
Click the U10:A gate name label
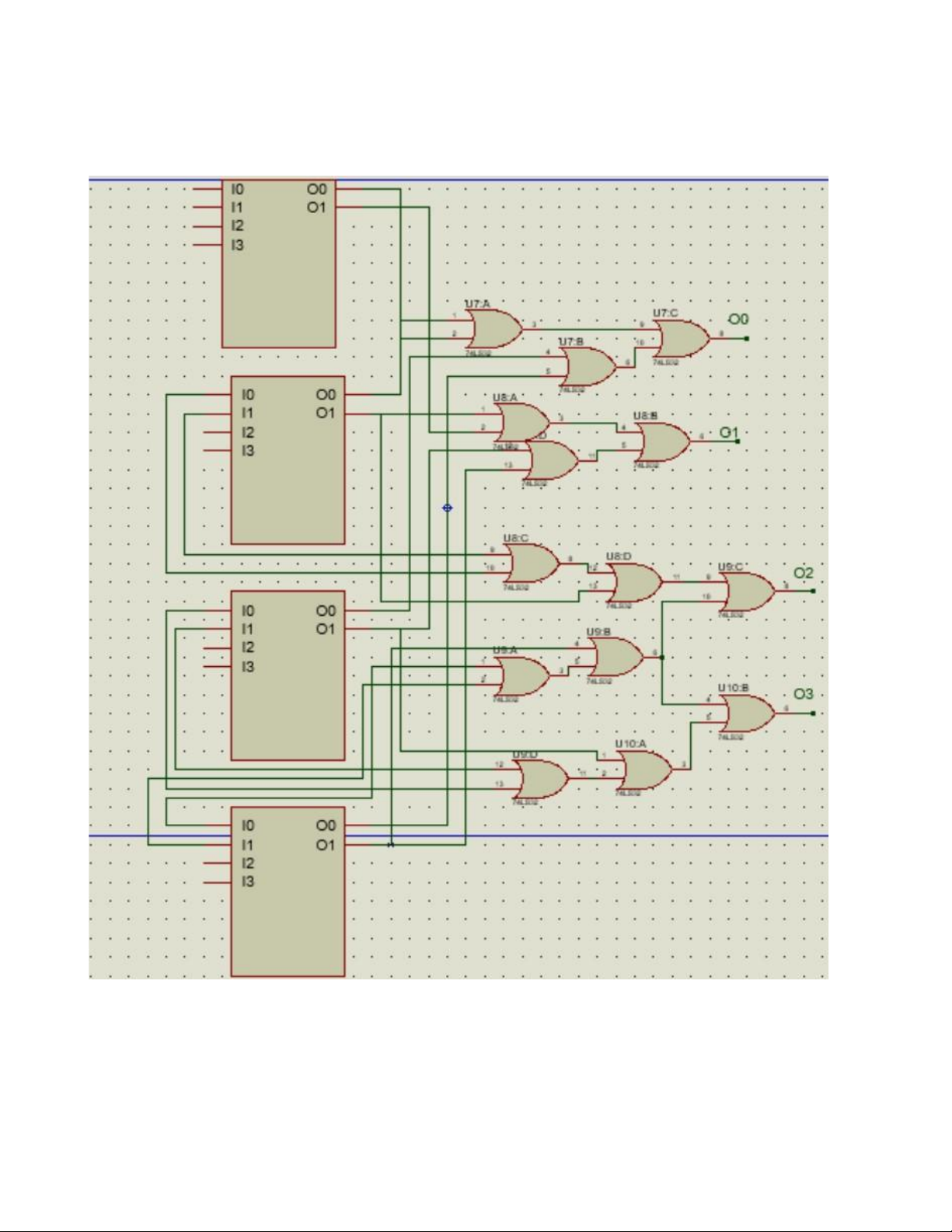click(630, 744)
